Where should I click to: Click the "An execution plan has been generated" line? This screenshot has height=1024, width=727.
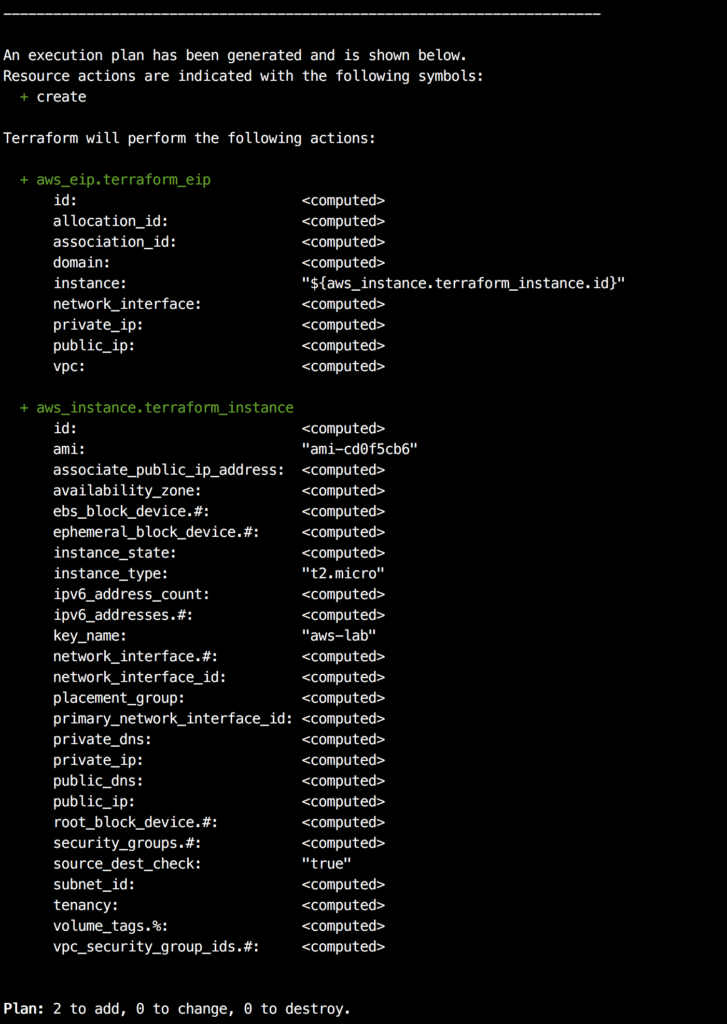tap(235, 55)
